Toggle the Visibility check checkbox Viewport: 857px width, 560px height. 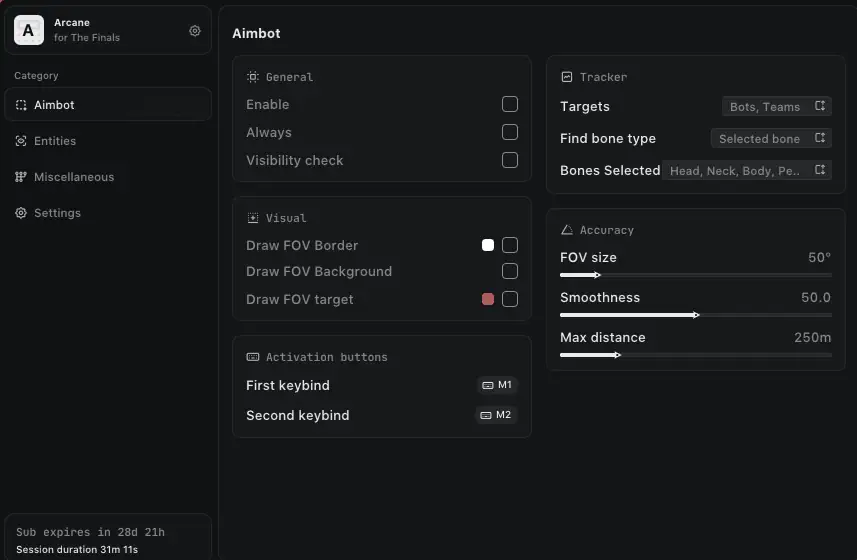(509, 160)
